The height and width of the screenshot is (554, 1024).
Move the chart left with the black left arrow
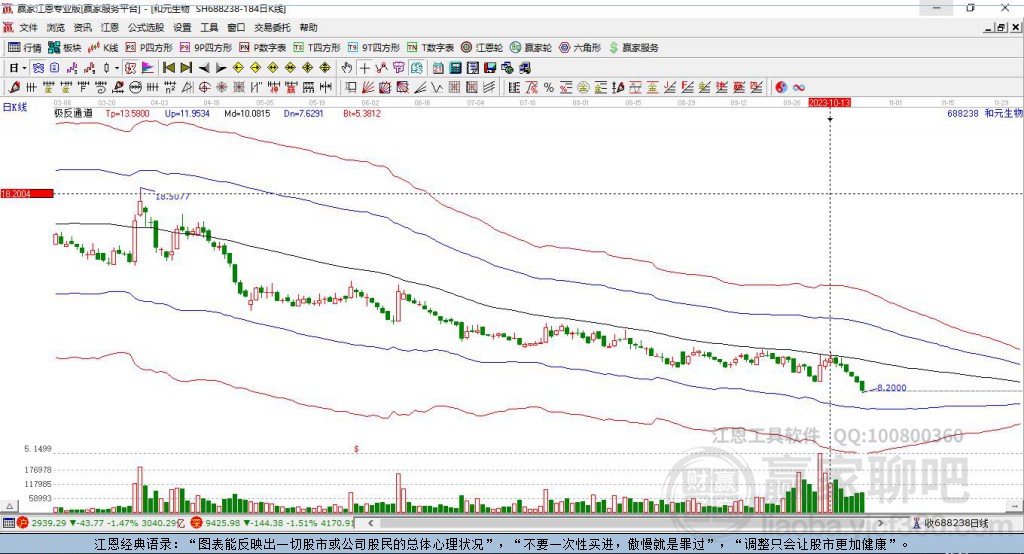(204, 68)
